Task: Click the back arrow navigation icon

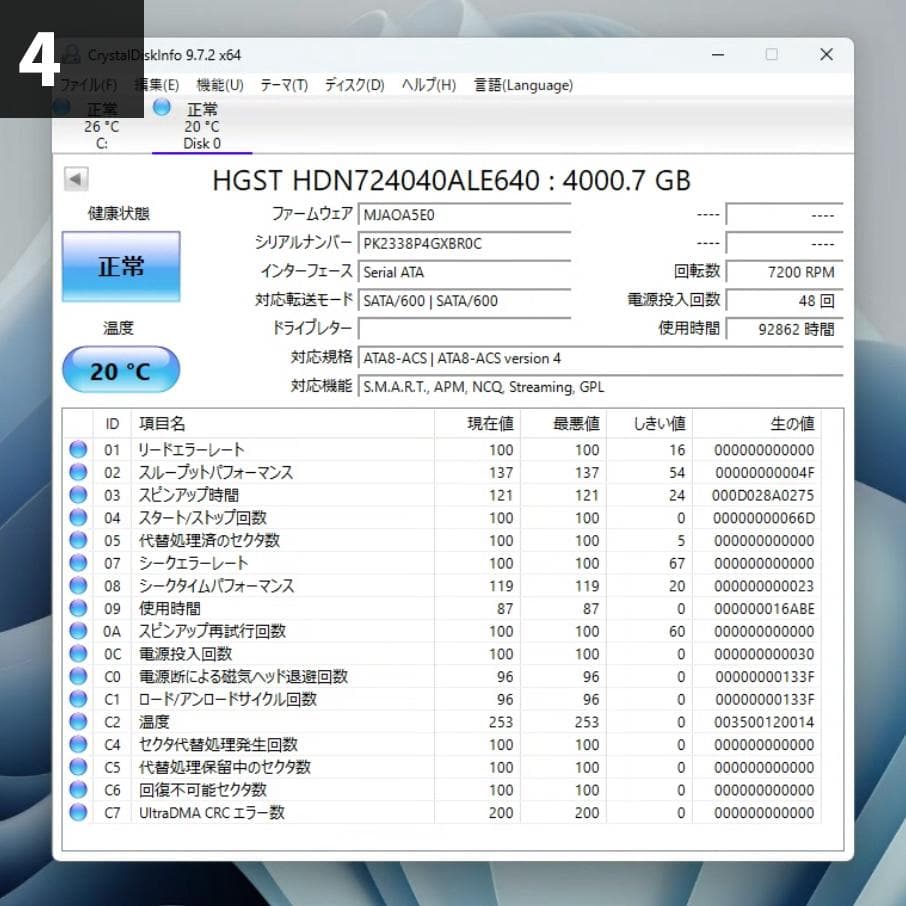Action: (x=75, y=178)
